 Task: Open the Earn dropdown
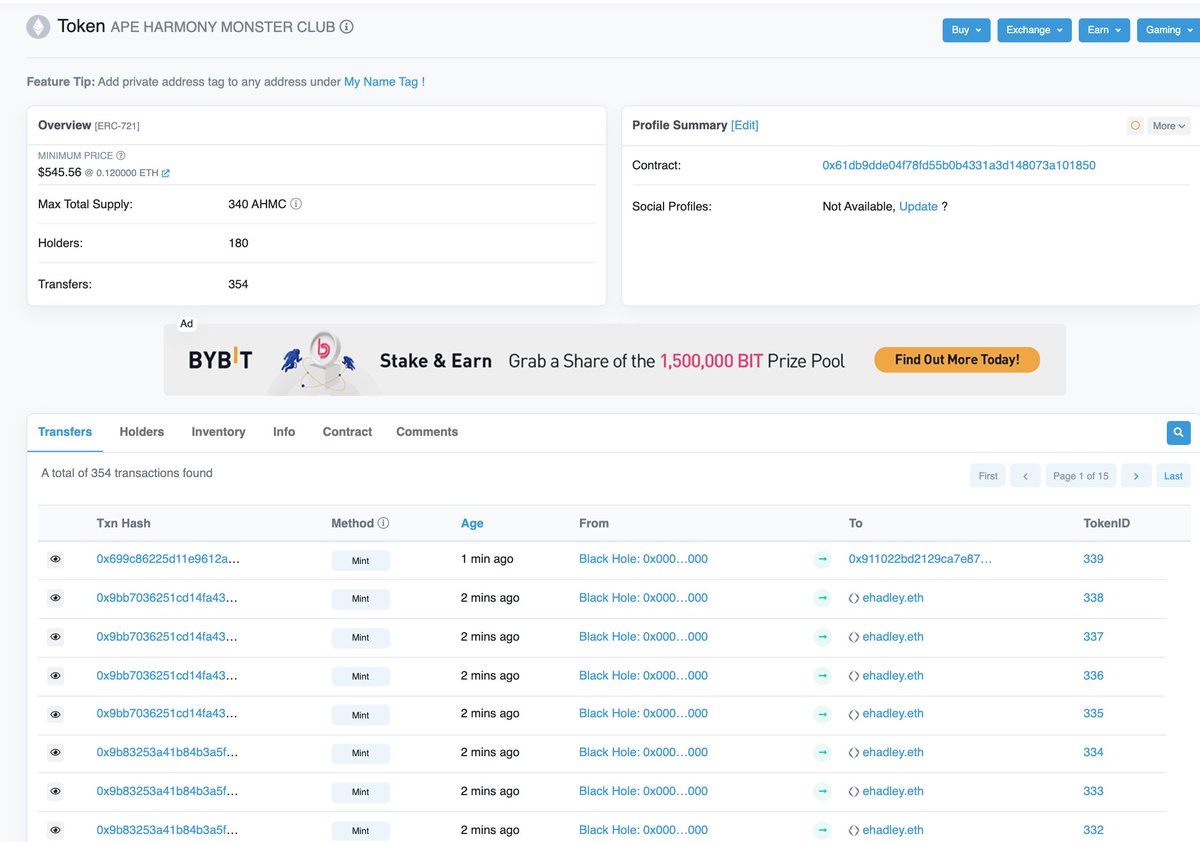point(1104,30)
